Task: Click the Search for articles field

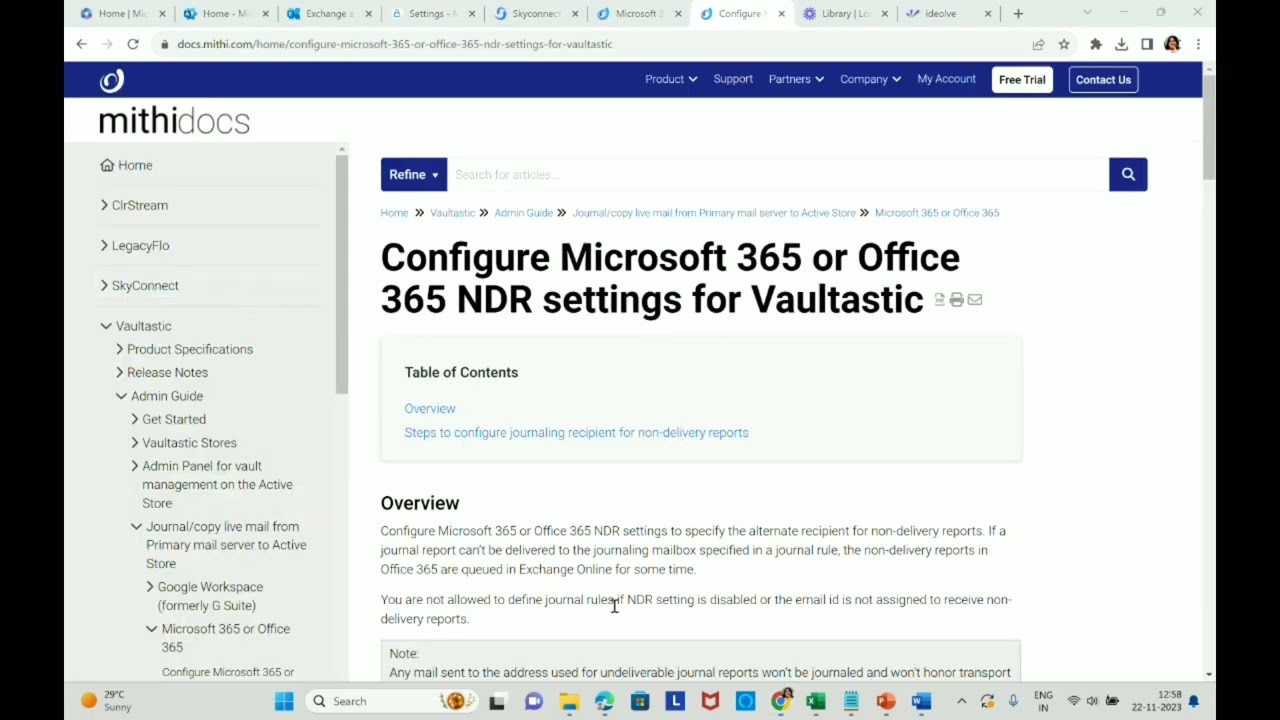Action: click(778, 174)
